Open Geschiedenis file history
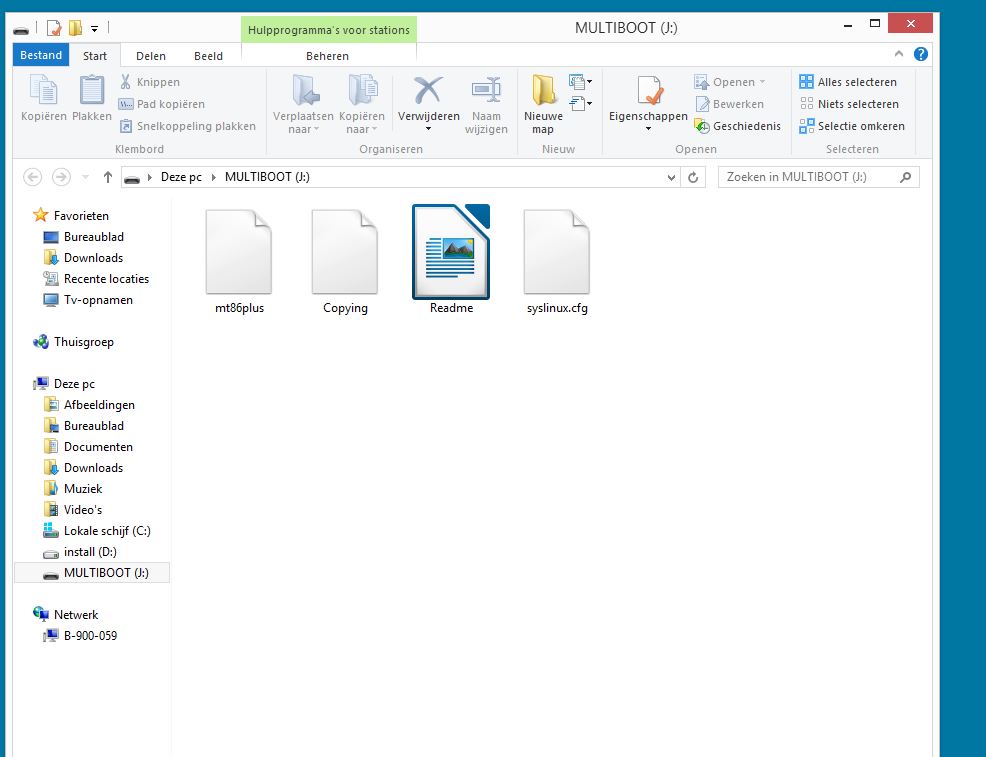Viewport: 986px width, 757px height. [738, 126]
